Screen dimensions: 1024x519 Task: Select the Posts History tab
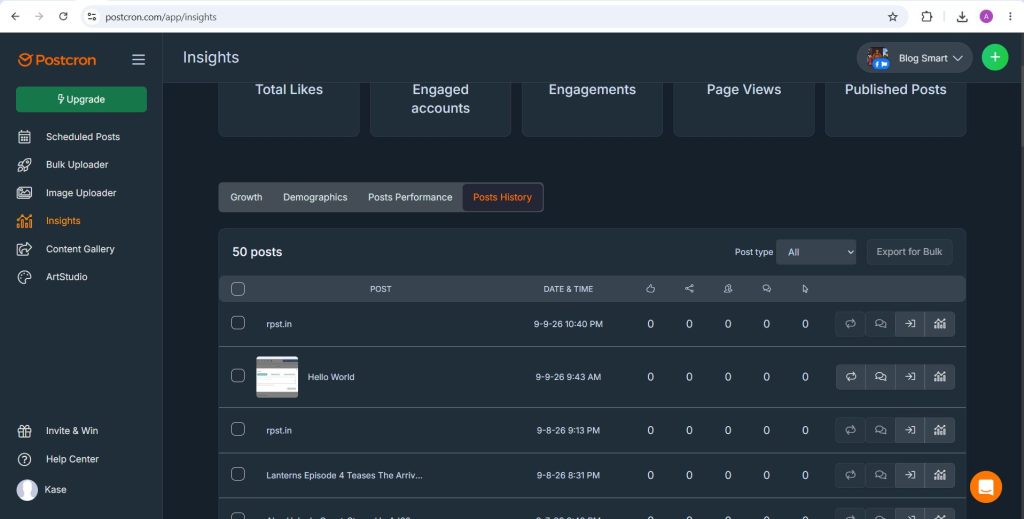pyautogui.click(x=502, y=197)
